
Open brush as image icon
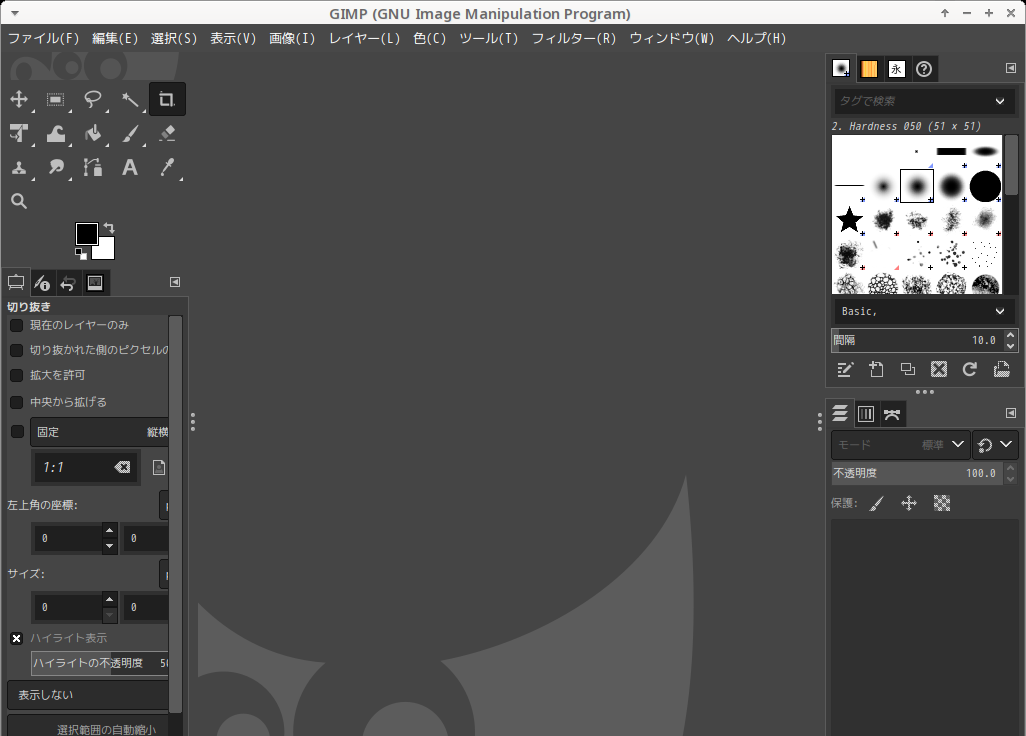[1001, 370]
